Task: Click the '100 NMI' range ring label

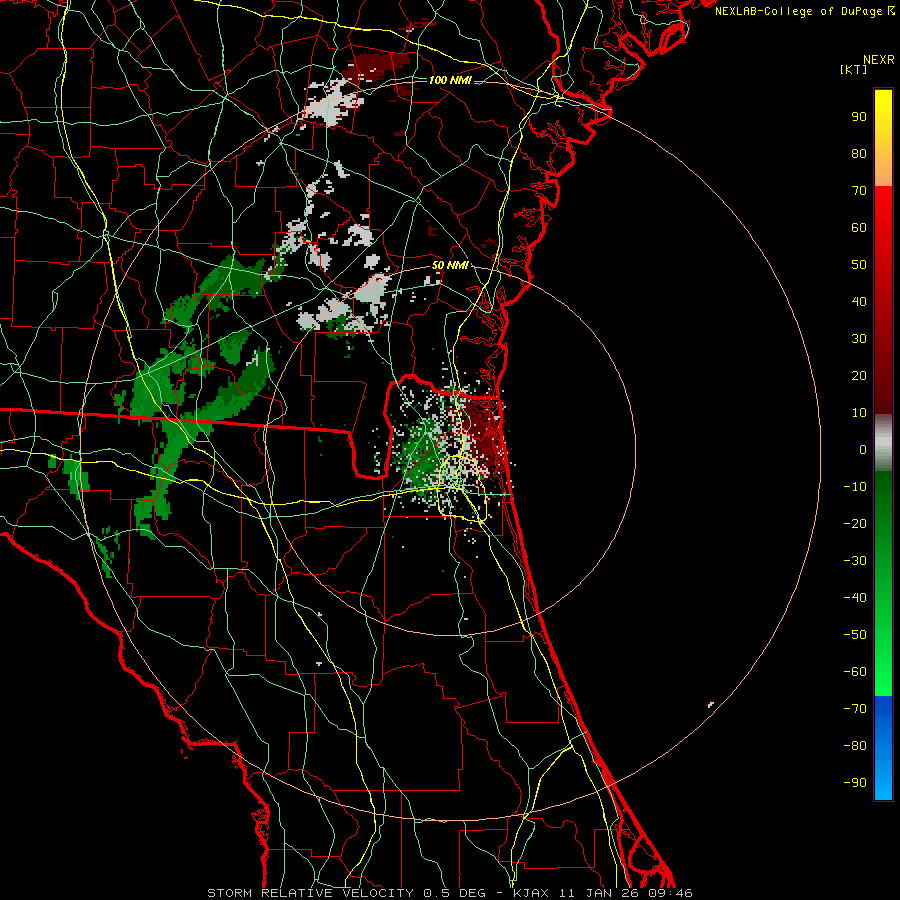Action: point(450,80)
